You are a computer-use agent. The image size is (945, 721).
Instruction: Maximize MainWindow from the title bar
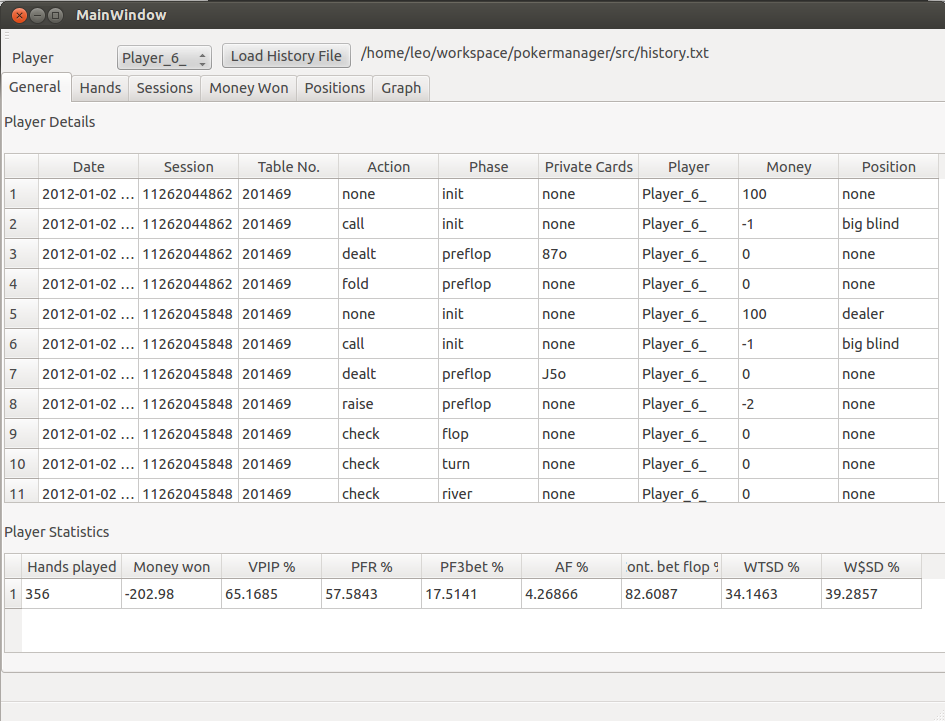[55, 15]
